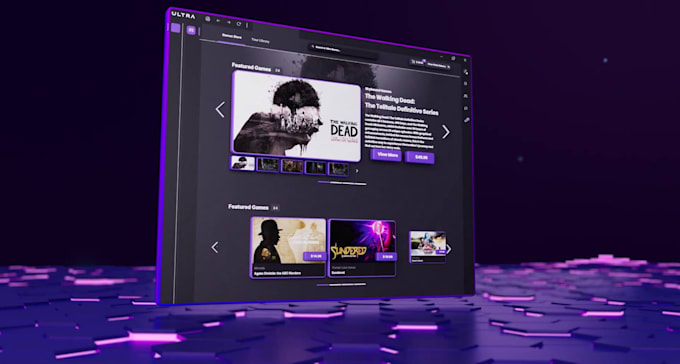Click the View More button
680x364 pixels.
coord(386,155)
